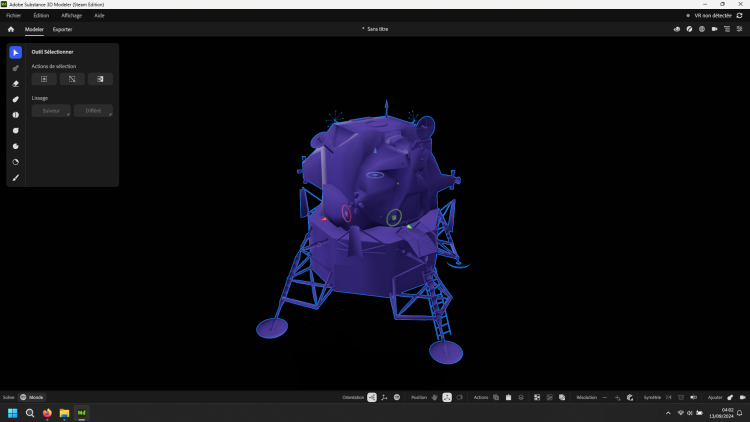The image size is (750, 422).
Task: Click the Modèle scene button
Action: point(32,397)
